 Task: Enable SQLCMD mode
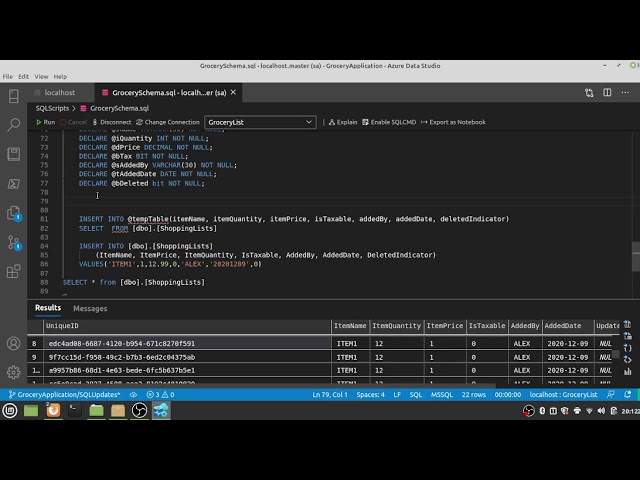pos(389,122)
